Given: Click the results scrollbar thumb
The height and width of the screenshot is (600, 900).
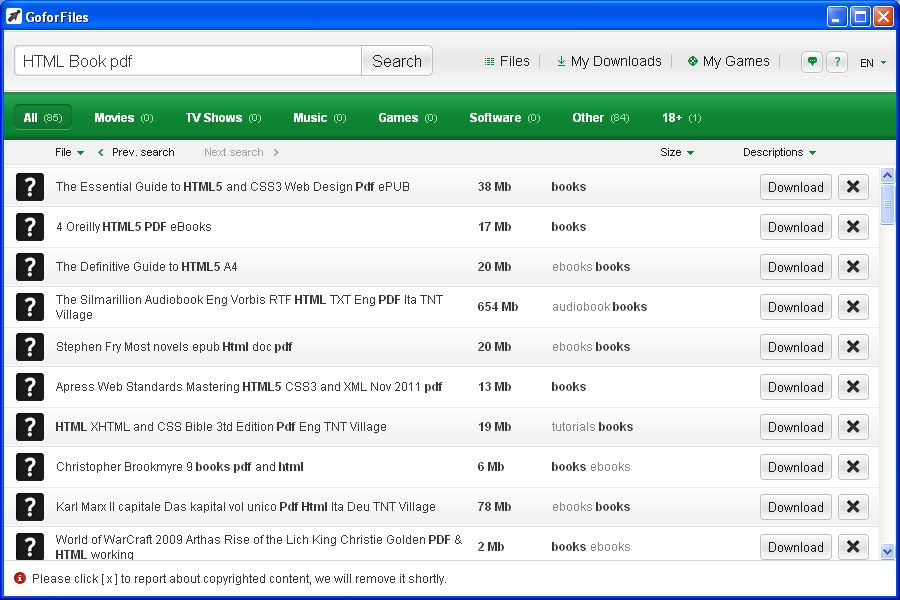Looking at the screenshot, I should point(887,204).
